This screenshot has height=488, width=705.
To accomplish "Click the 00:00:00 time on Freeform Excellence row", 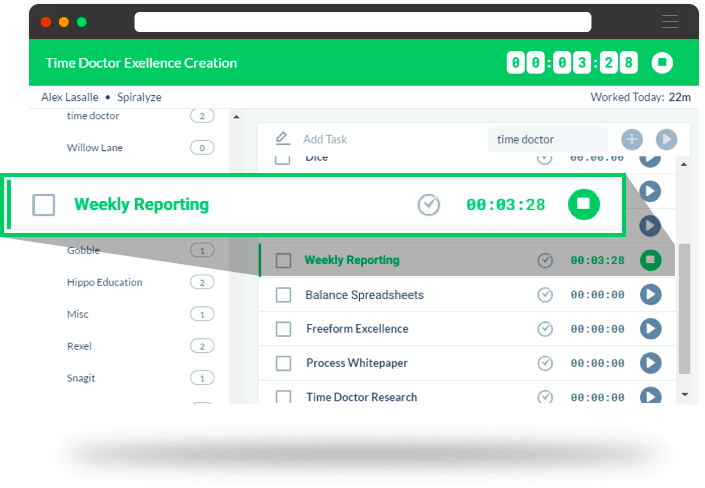I will [x=597, y=329].
